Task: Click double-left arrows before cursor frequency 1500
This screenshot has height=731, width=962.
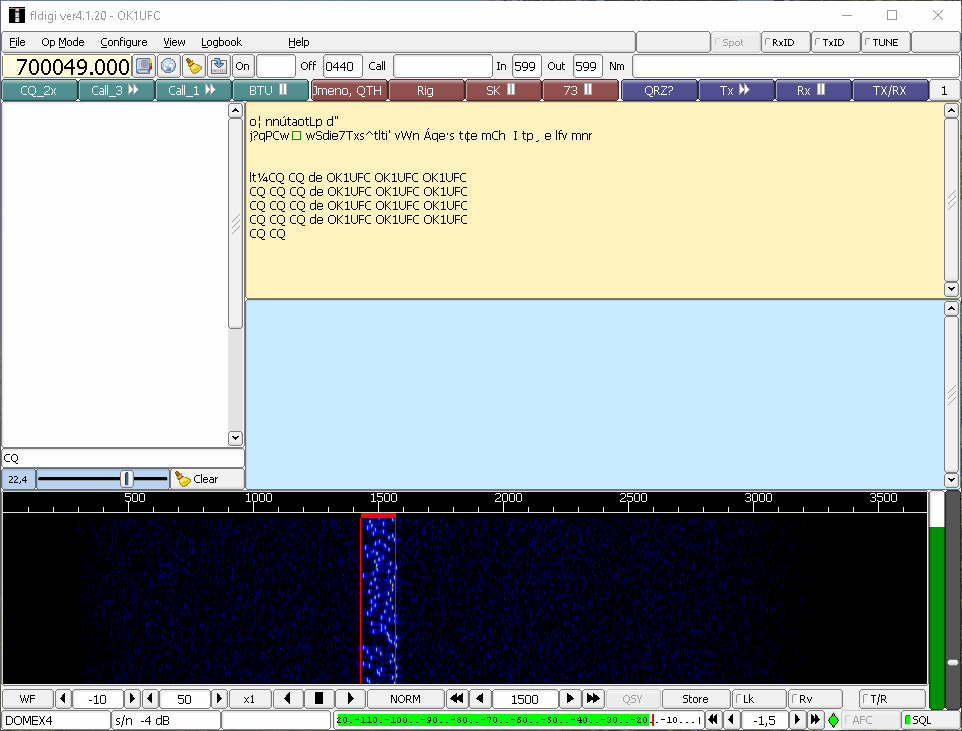Action: point(456,699)
